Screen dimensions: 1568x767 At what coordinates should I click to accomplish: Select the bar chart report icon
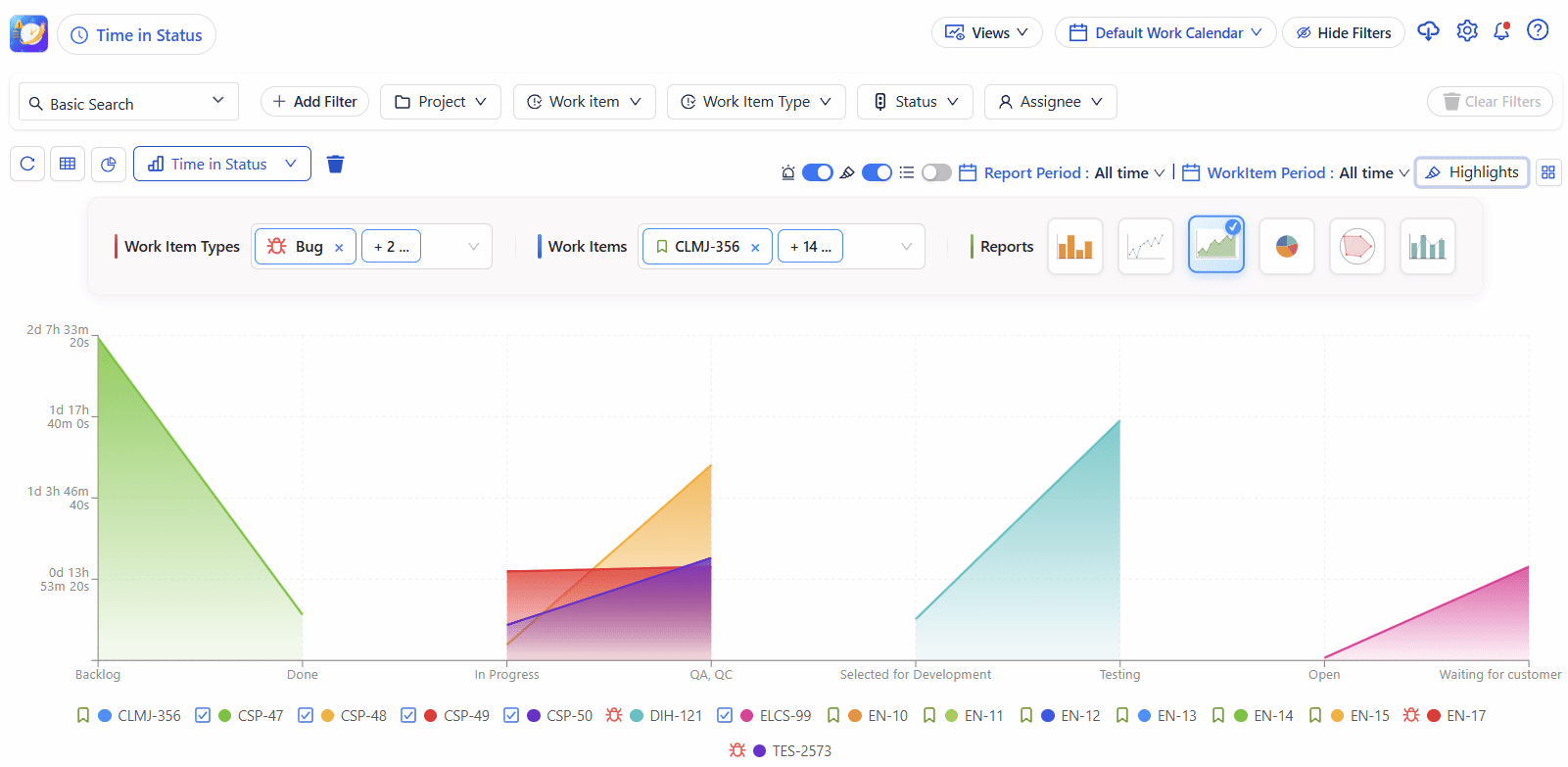coord(1074,247)
